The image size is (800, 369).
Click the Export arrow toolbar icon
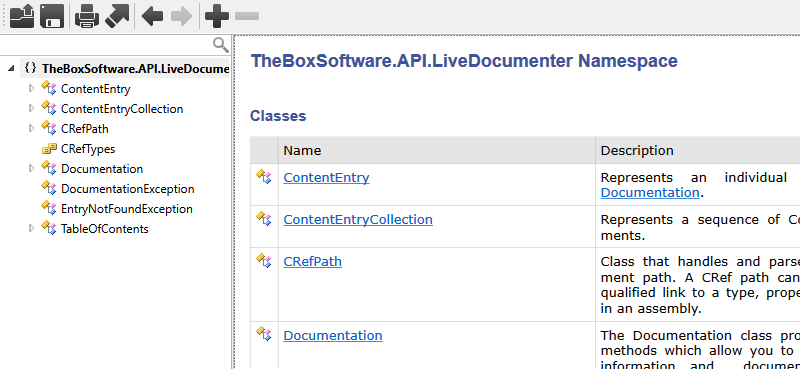click(x=117, y=16)
